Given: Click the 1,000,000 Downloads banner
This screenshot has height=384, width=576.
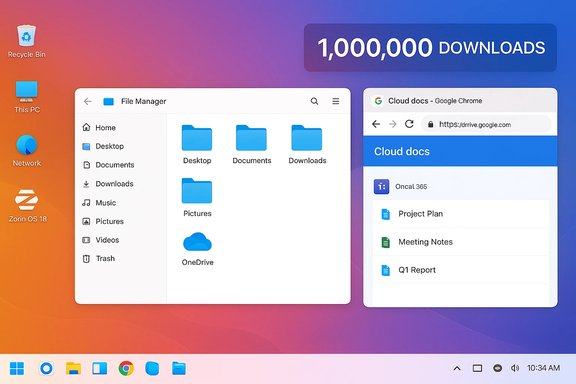Looking at the screenshot, I should tap(430, 48).
